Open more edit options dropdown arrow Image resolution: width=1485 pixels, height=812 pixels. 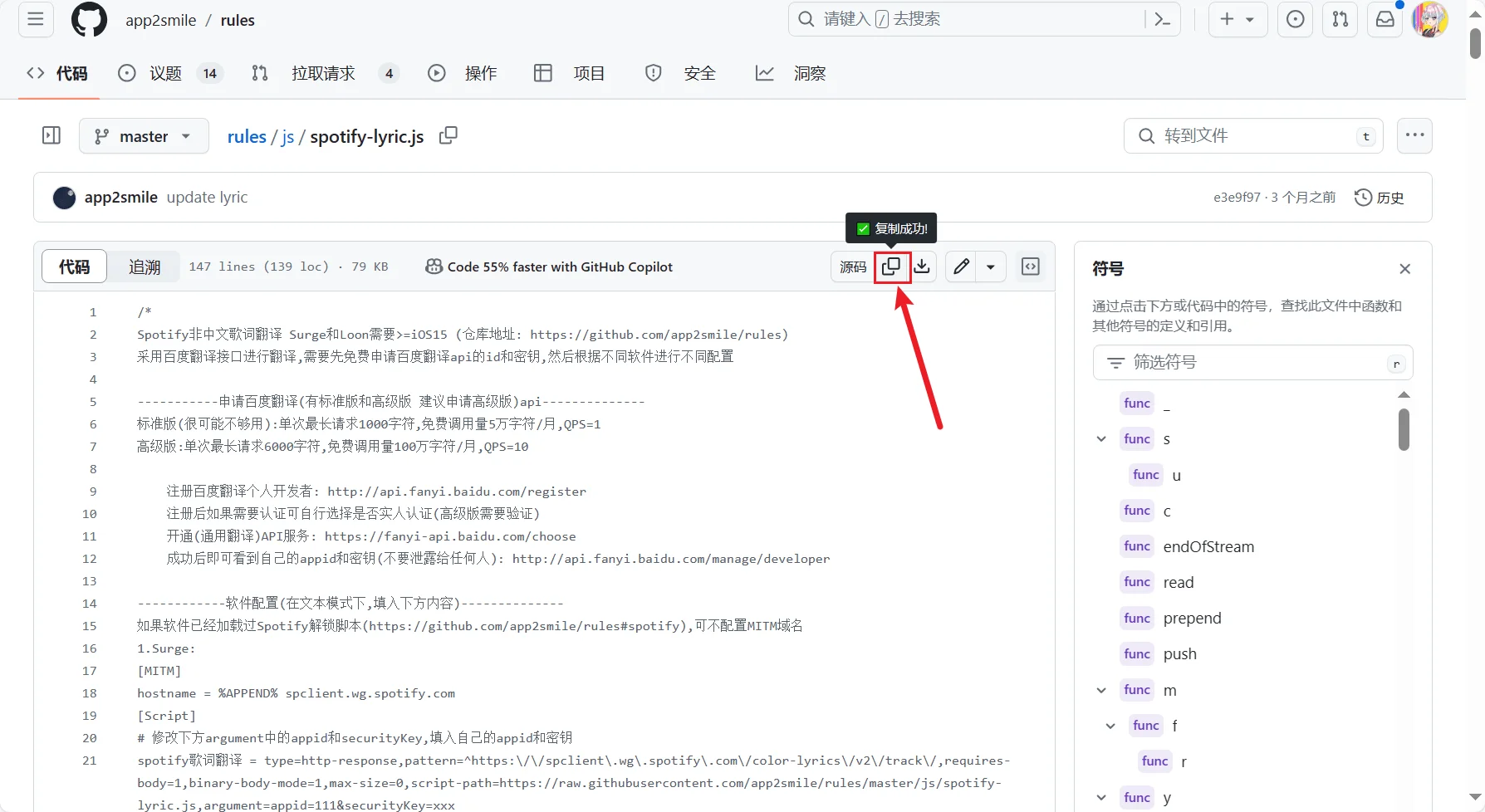coord(991,267)
